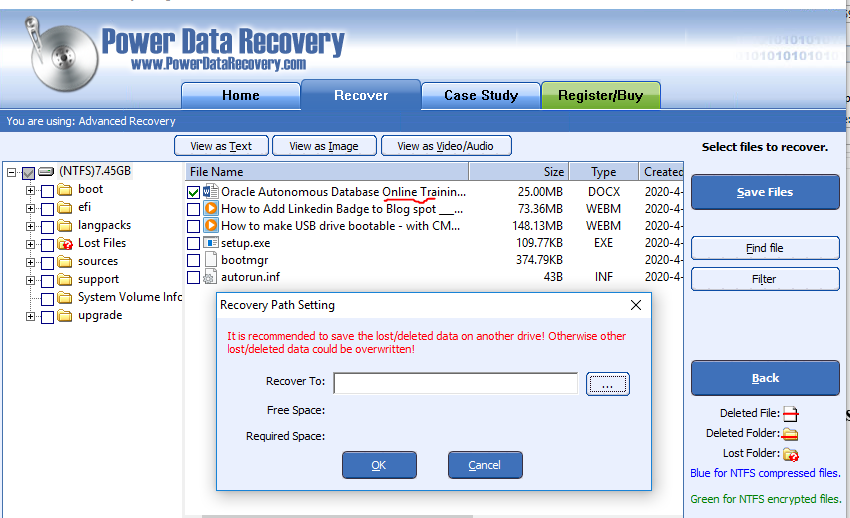Click the efi folder icon
The height and width of the screenshot is (518, 850).
tap(65, 208)
